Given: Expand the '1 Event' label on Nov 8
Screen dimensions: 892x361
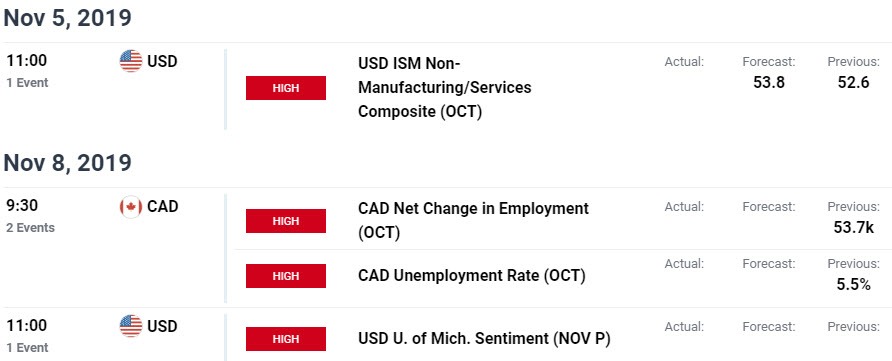Looking at the screenshot, I should point(27,348).
